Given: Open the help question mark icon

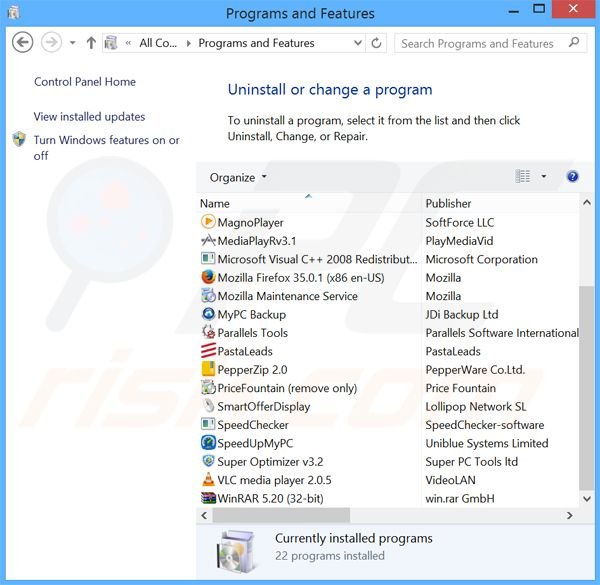Looking at the screenshot, I should 572,177.
